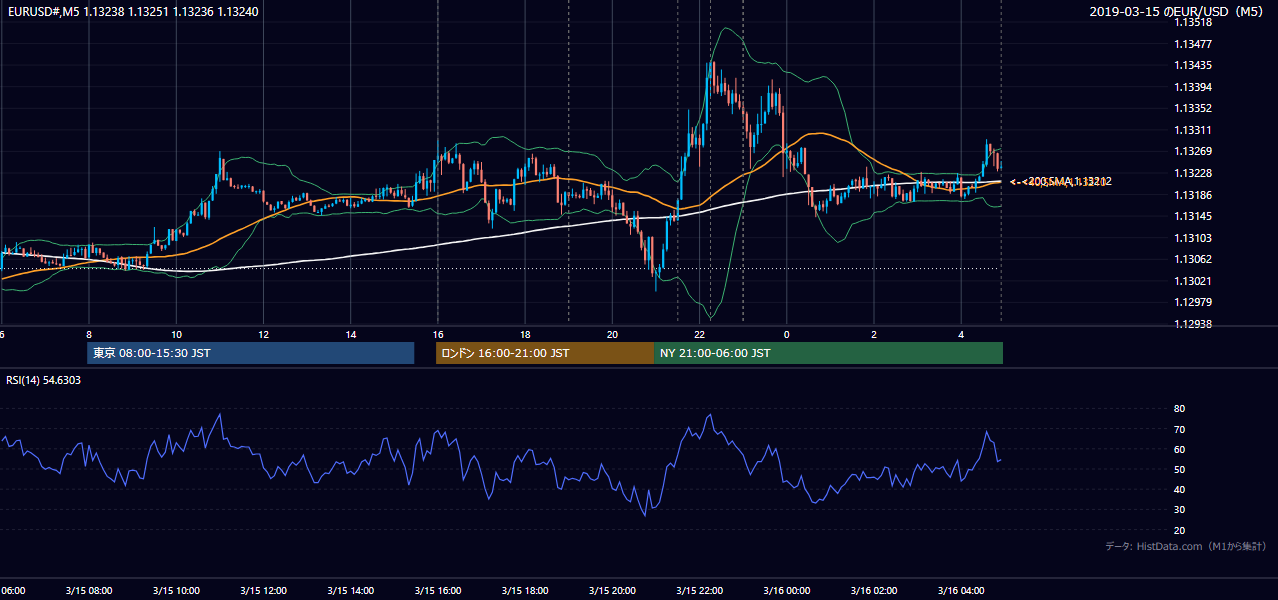1278x600 pixels.
Task: Click the 3/15 20:00 date label
Action: (x=612, y=590)
